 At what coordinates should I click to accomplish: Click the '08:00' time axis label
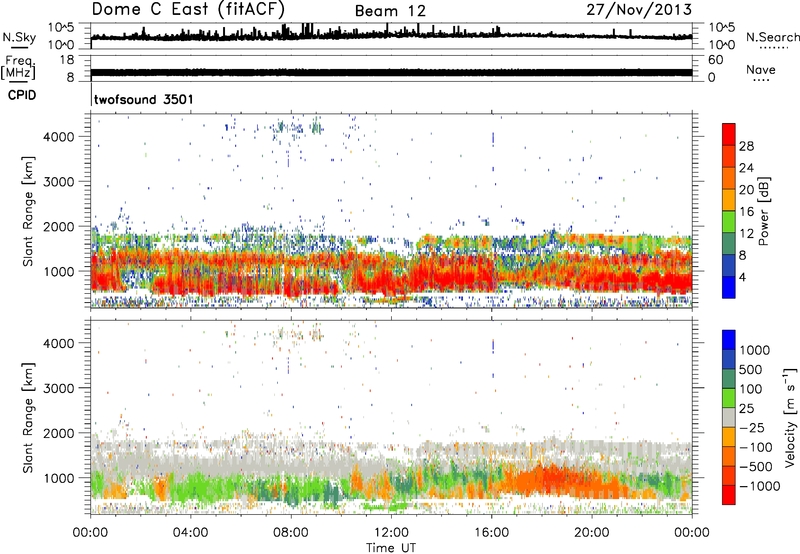pyautogui.click(x=290, y=533)
